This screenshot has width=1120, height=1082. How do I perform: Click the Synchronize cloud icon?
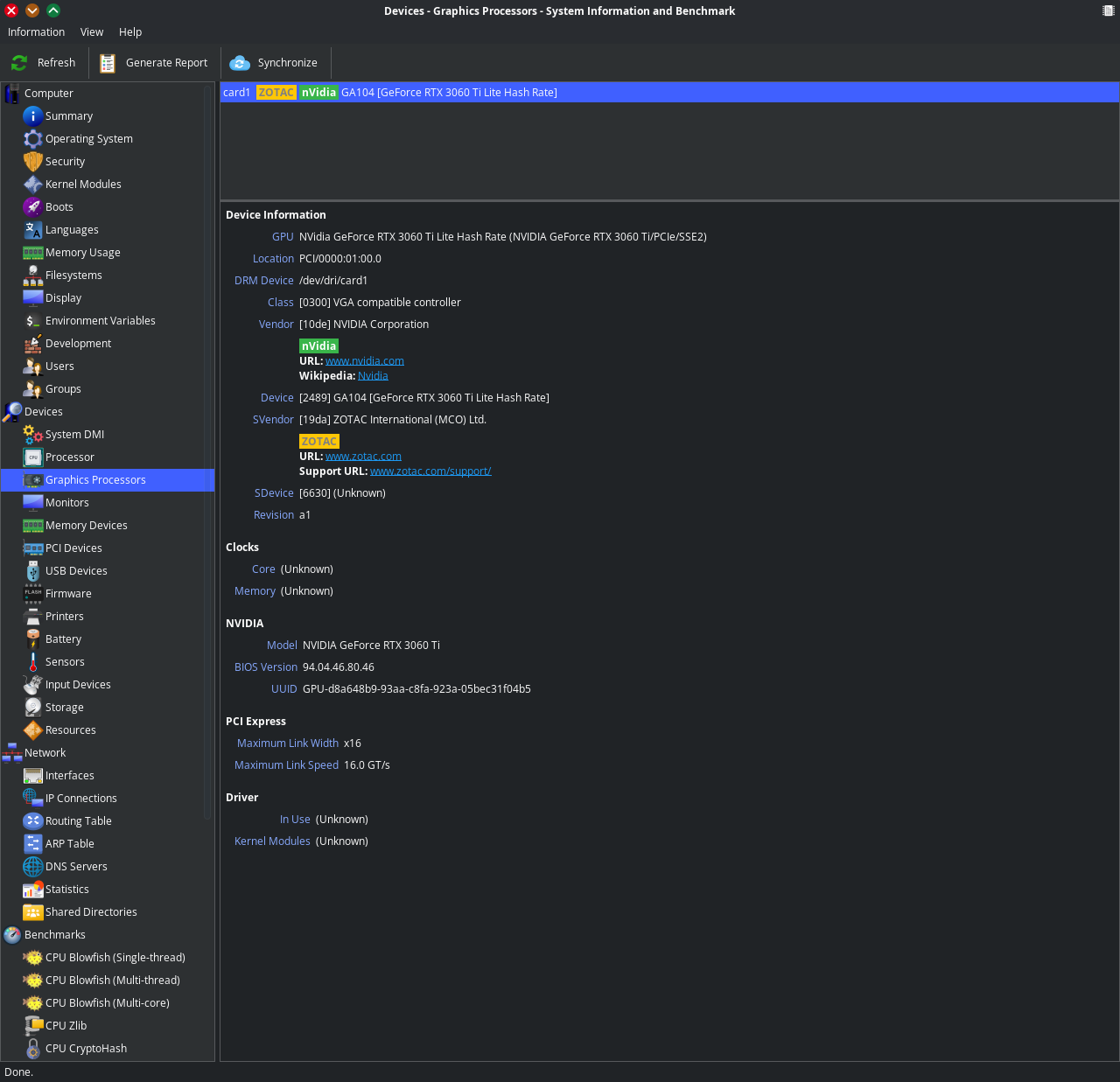(240, 63)
